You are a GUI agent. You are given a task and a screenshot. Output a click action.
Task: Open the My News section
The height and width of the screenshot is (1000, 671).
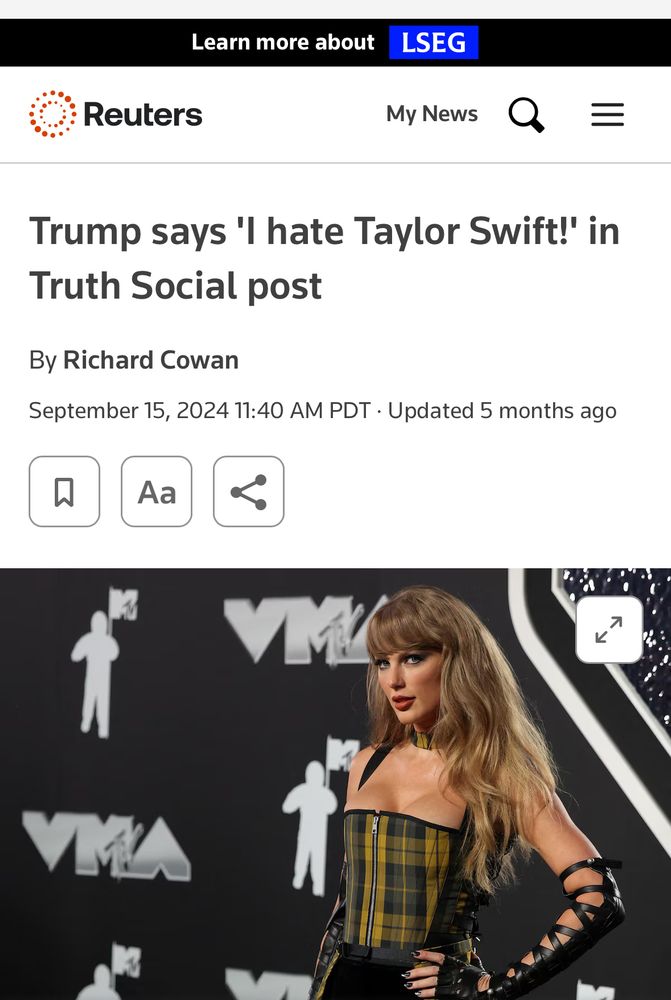432,114
